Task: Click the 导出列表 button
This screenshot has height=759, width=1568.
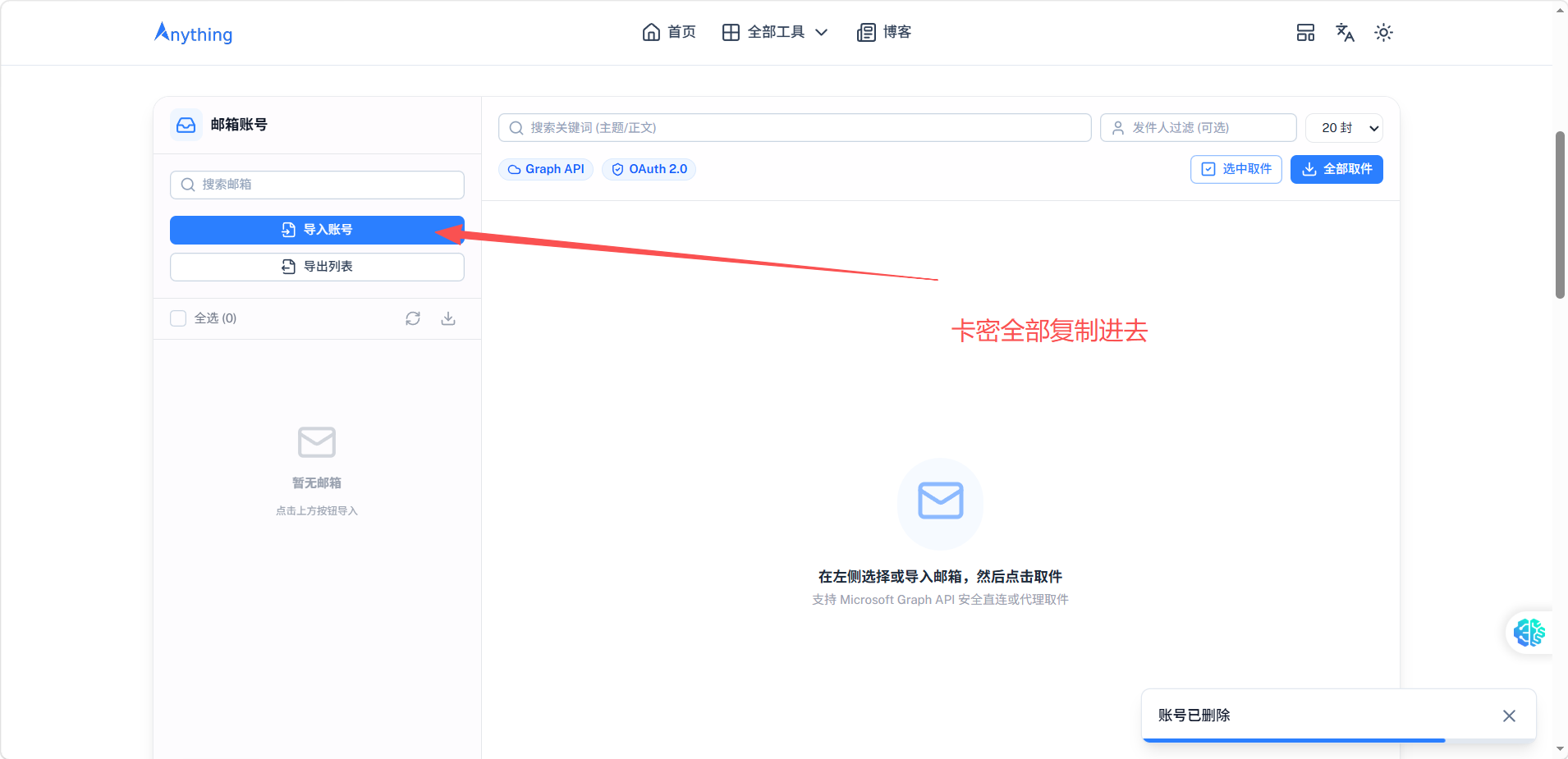Action: click(x=317, y=267)
